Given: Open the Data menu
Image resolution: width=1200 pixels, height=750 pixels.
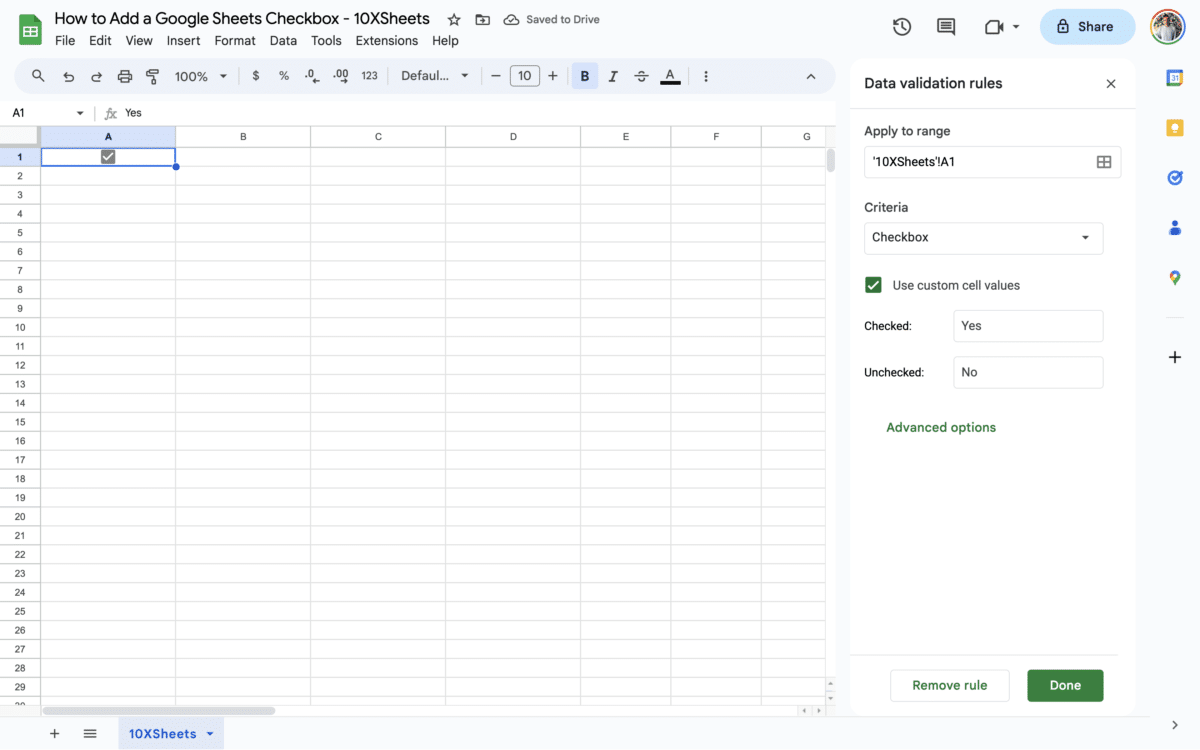Looking at the screenshot, I should coord(283,40).
